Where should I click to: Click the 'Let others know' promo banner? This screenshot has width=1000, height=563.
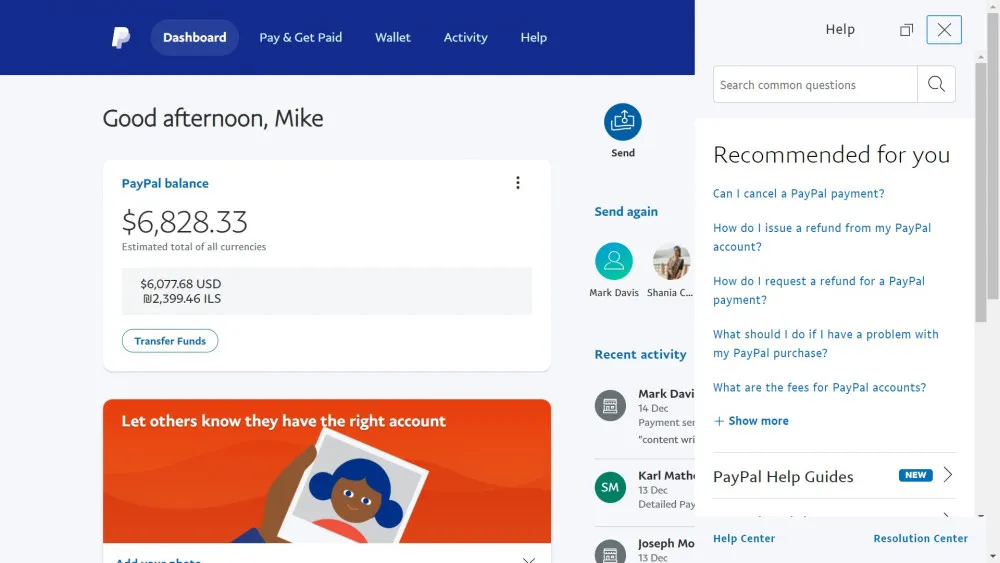click(327, 471)
